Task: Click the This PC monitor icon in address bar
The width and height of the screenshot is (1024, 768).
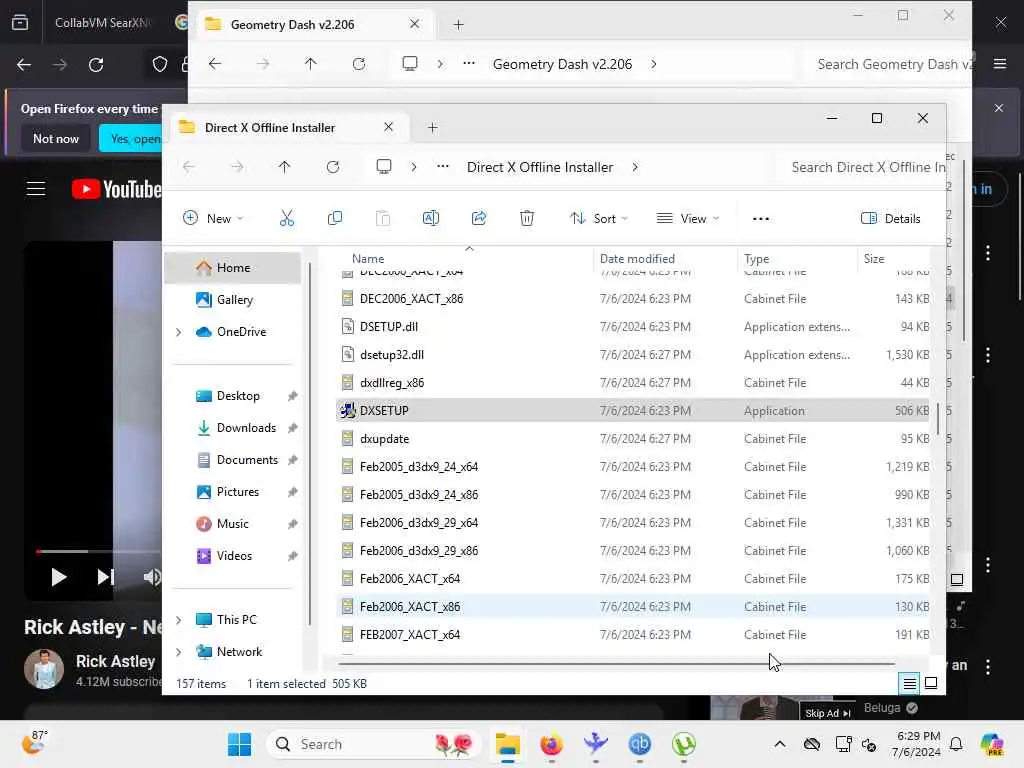Action: point(384,167)
